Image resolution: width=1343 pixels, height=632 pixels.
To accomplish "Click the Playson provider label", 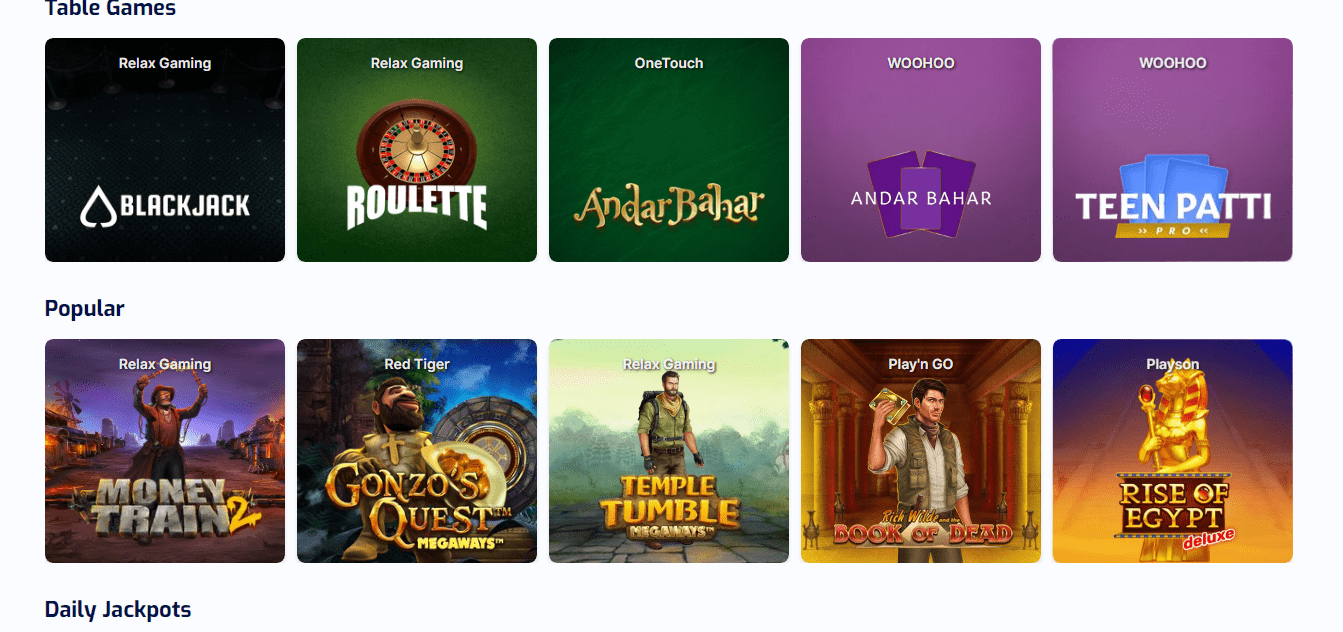I will click(x=1173, y=364).
